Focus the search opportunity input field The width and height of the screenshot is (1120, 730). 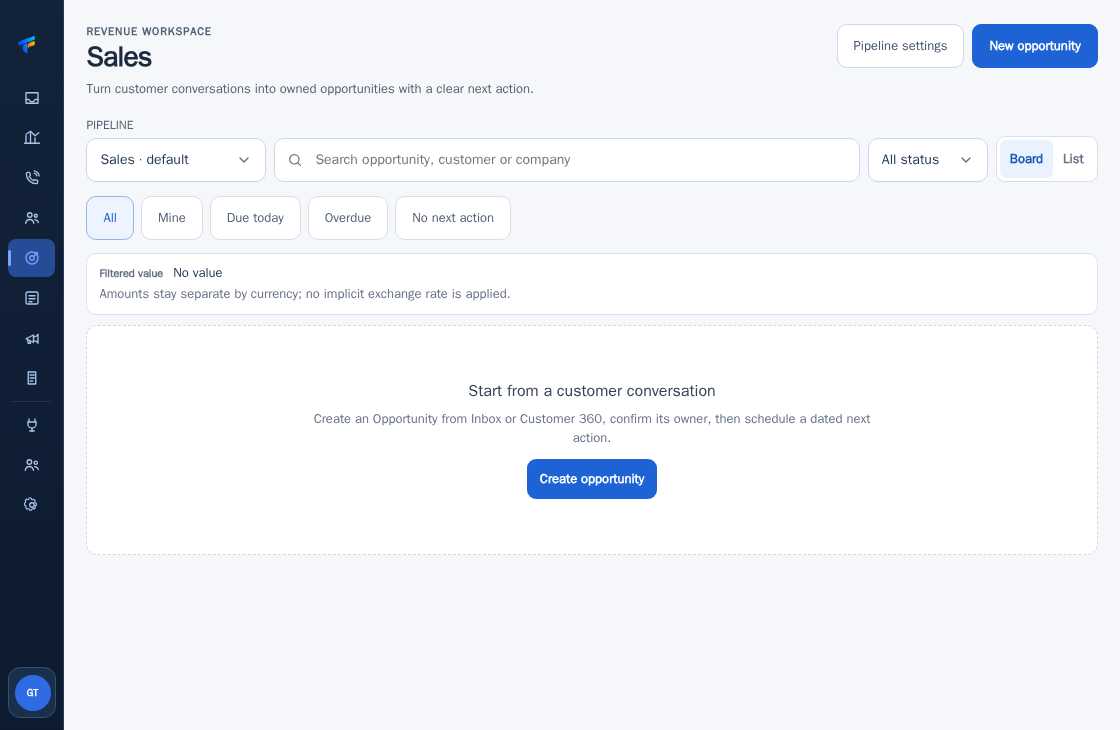(x=566, y=160)
